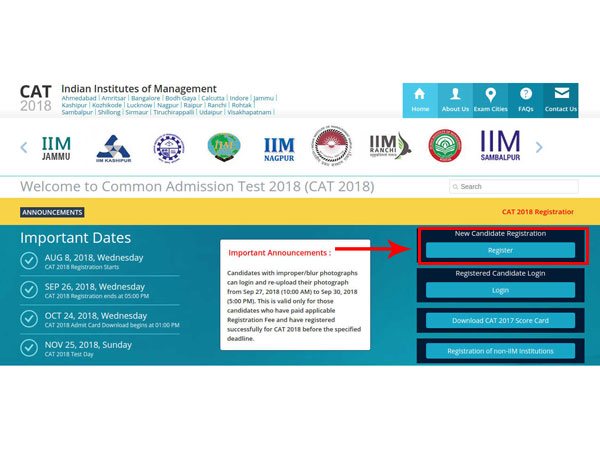The image size is (600, 450).
Task: Click into the Search field
Action: 514,187
